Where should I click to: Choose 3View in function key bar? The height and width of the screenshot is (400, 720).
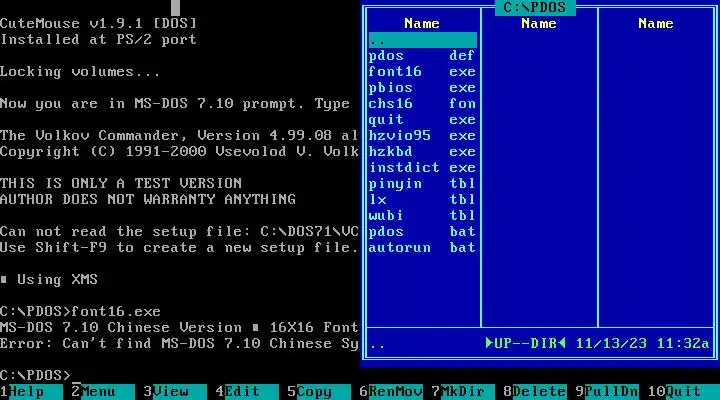pyautogui.click(x=174, y=391)
